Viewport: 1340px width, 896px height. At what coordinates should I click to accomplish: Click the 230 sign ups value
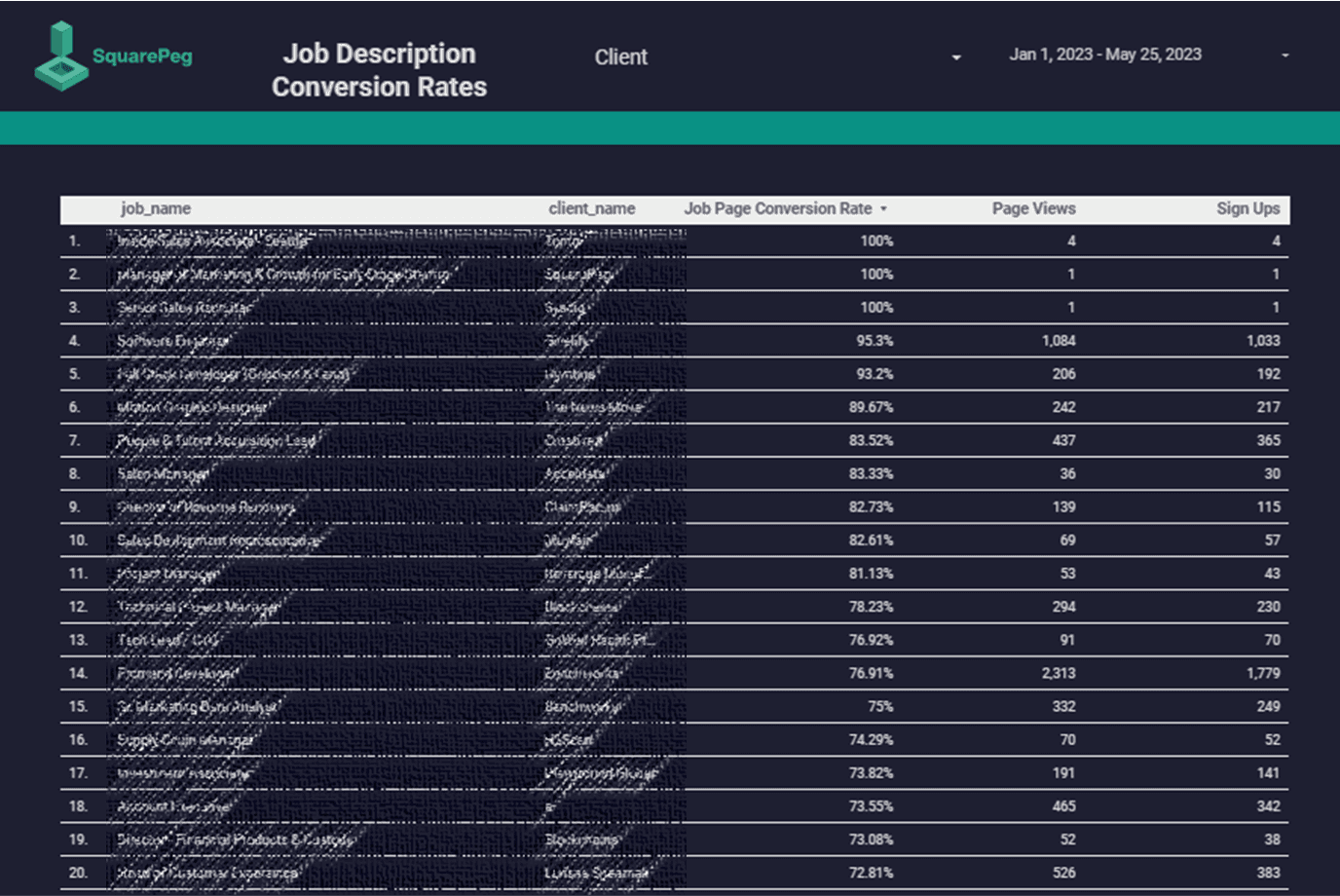[1268, 607]
